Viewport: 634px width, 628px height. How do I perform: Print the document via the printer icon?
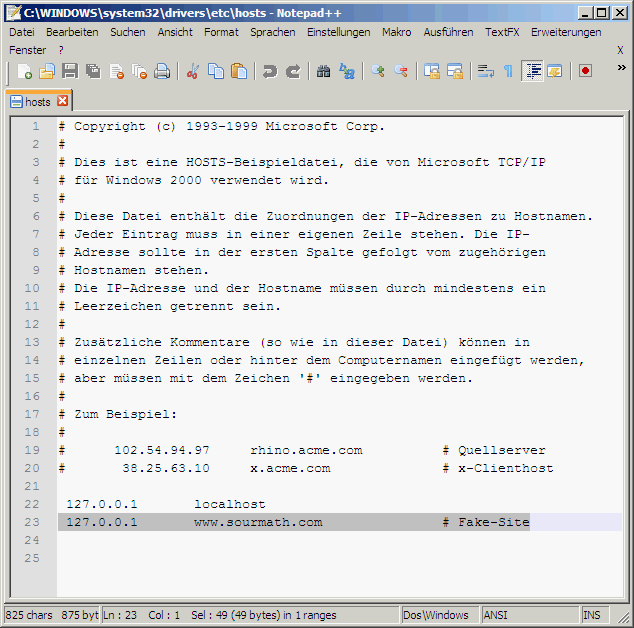pyautogui.click(x=162, y=72)
